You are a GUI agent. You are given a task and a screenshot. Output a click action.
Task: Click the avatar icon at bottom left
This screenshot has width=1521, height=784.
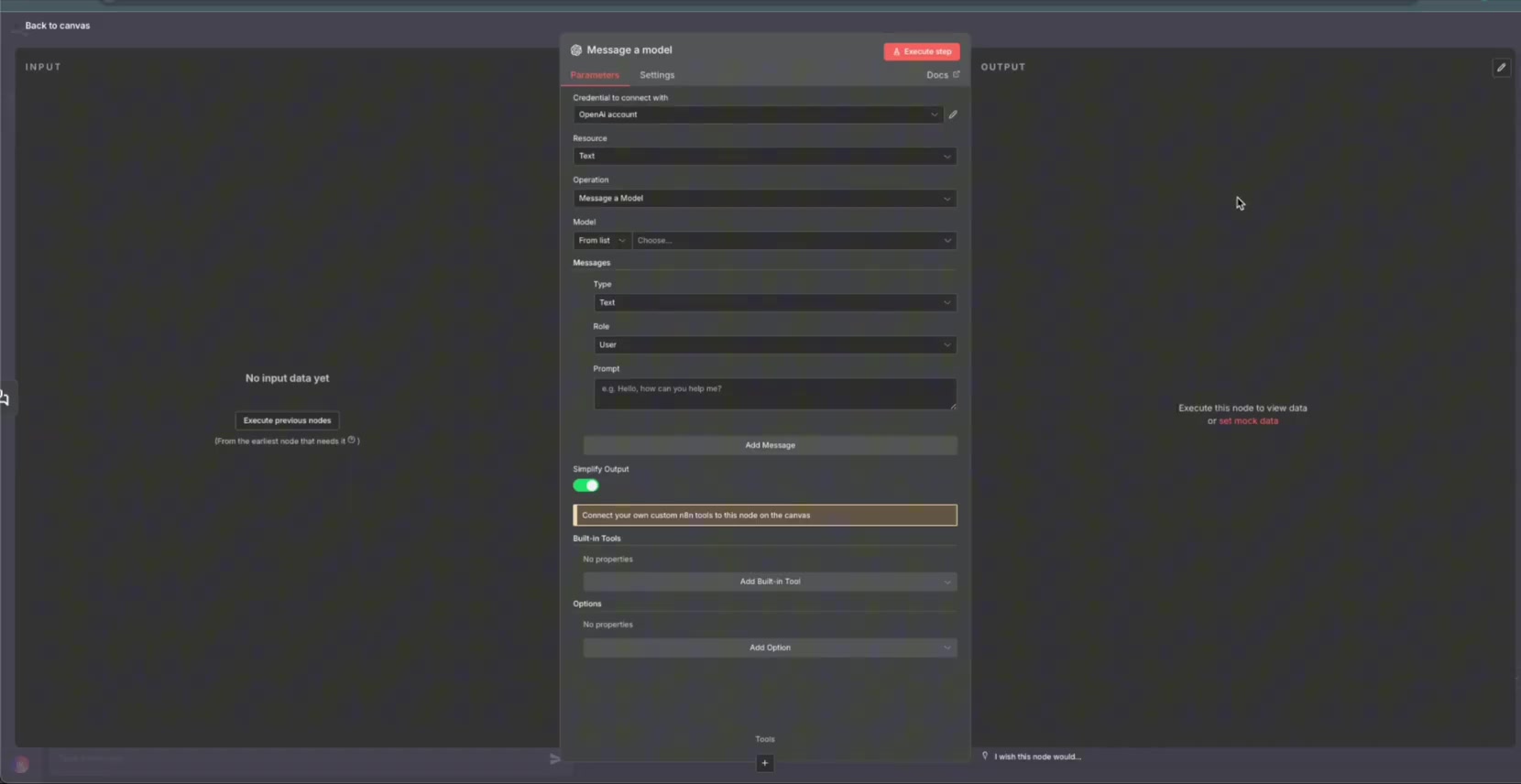21,765
